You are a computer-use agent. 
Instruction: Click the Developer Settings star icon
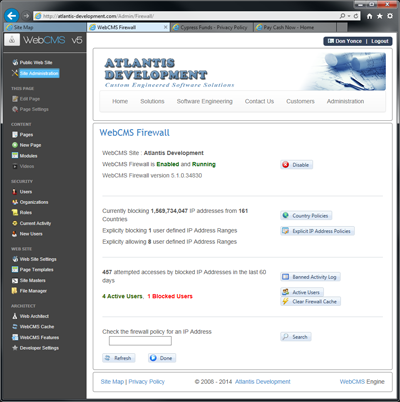pyautogui.click(x=15, y=348)
